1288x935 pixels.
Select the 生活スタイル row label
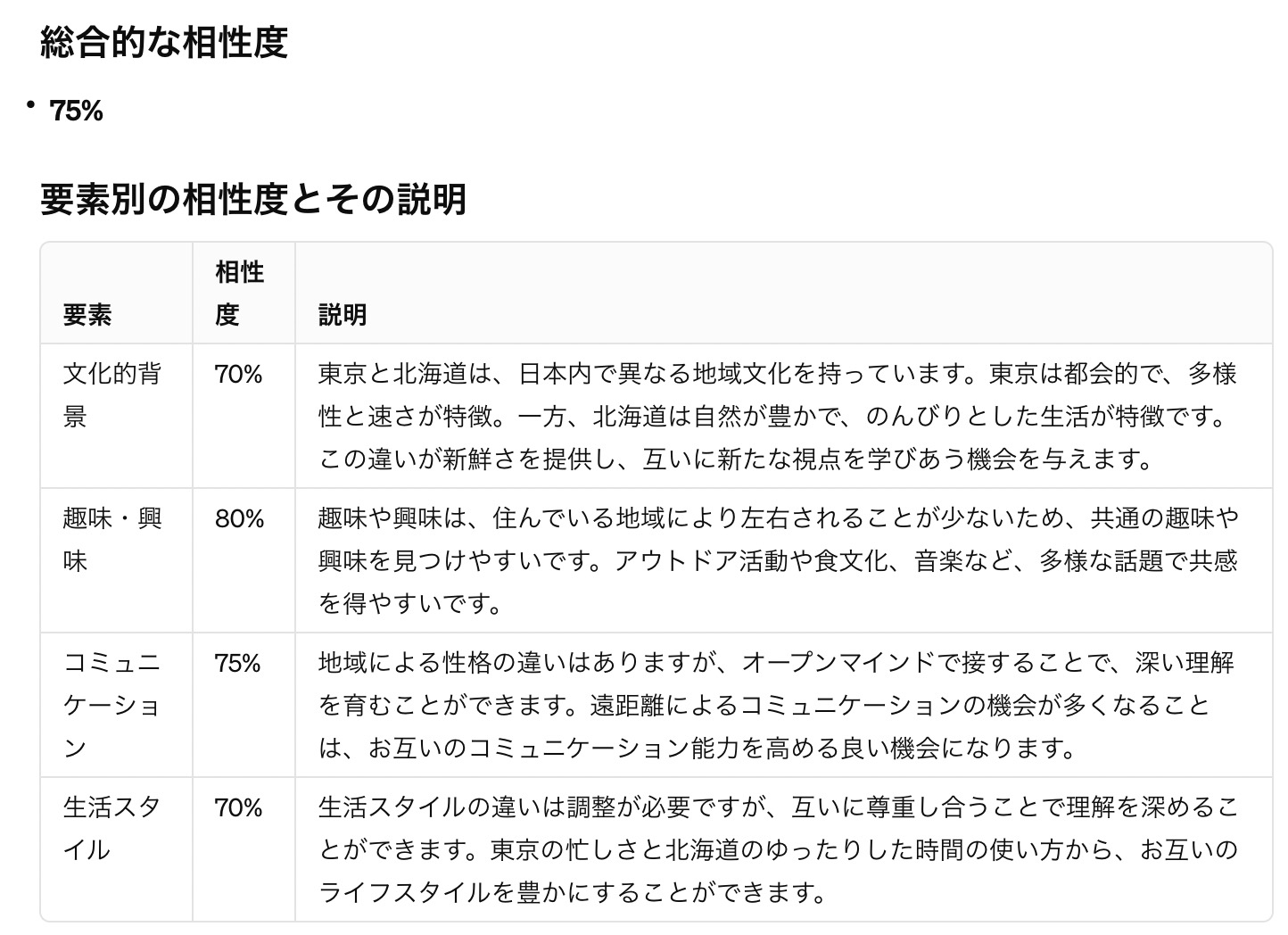click(x=111, y=828)
